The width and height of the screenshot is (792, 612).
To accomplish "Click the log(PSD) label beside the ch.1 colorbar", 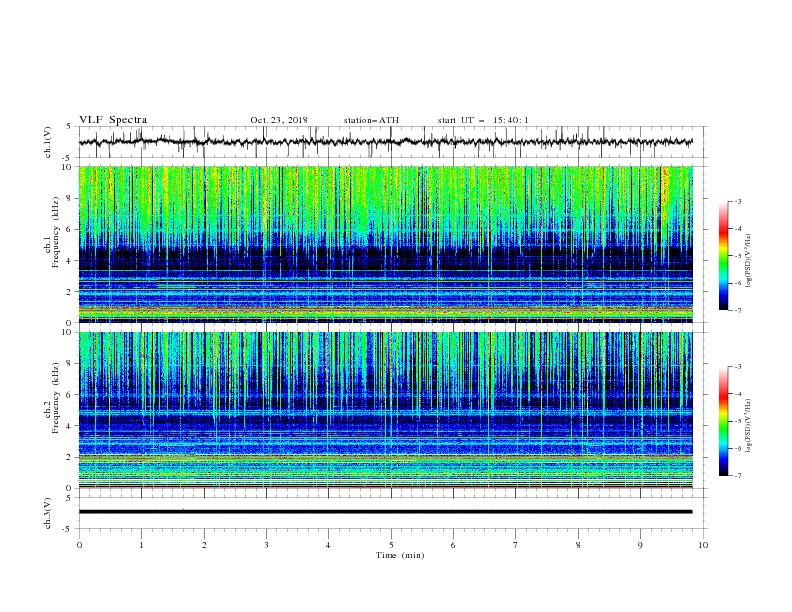I will click(748, 261).
